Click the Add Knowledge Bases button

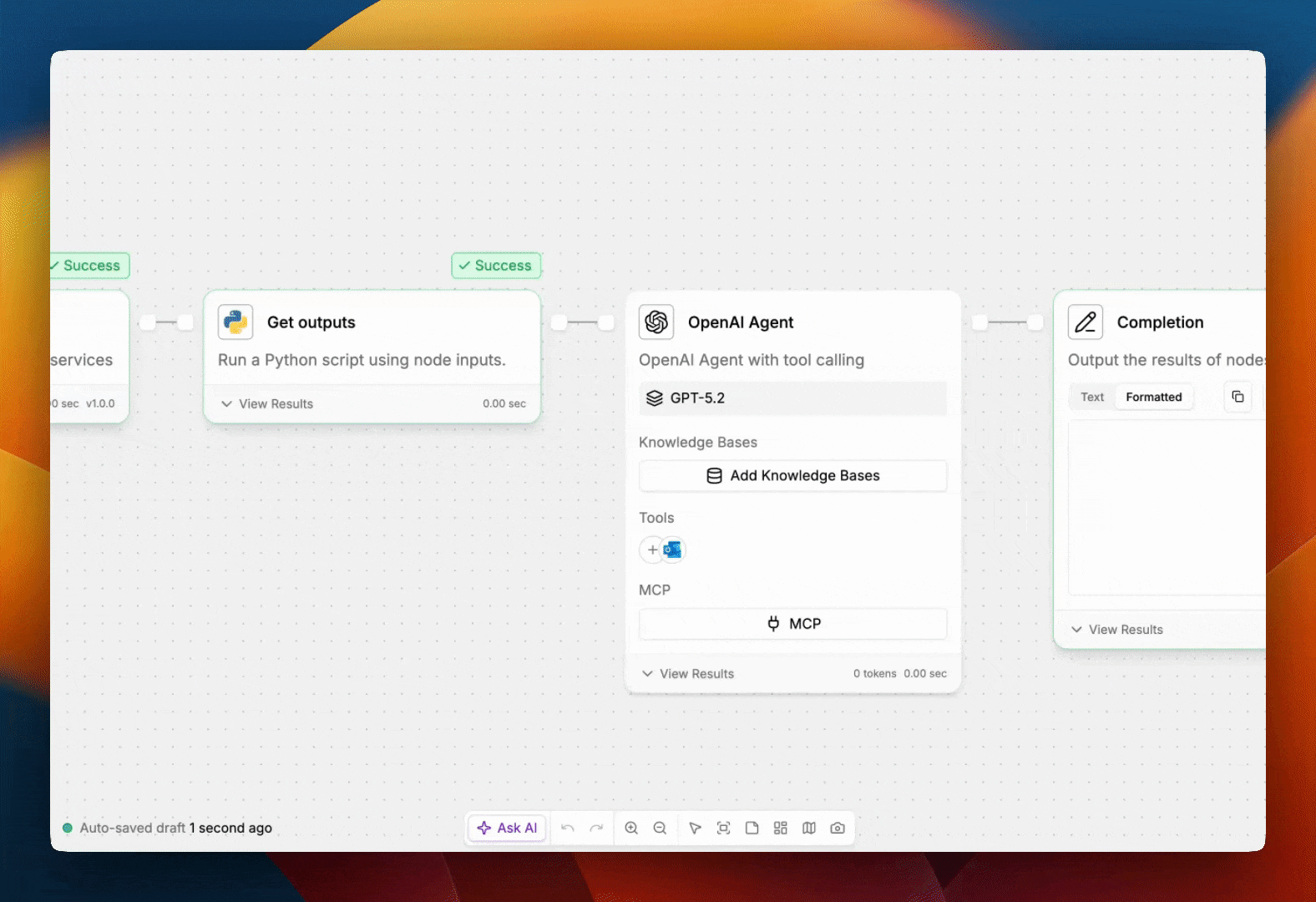tap(792, 476)
